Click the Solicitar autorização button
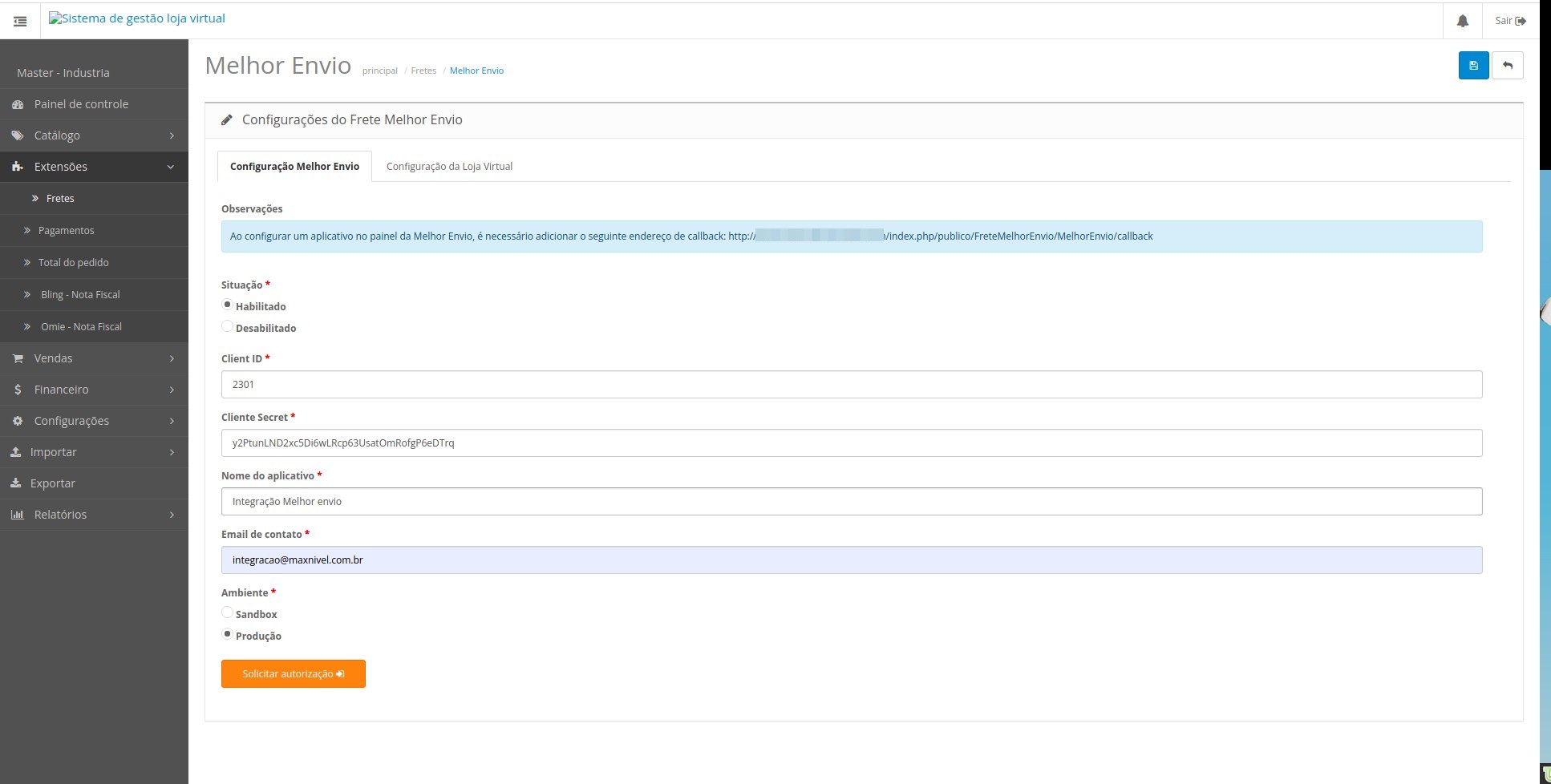This screenshot has width=1551, height=784. click(x=293, y=674)
